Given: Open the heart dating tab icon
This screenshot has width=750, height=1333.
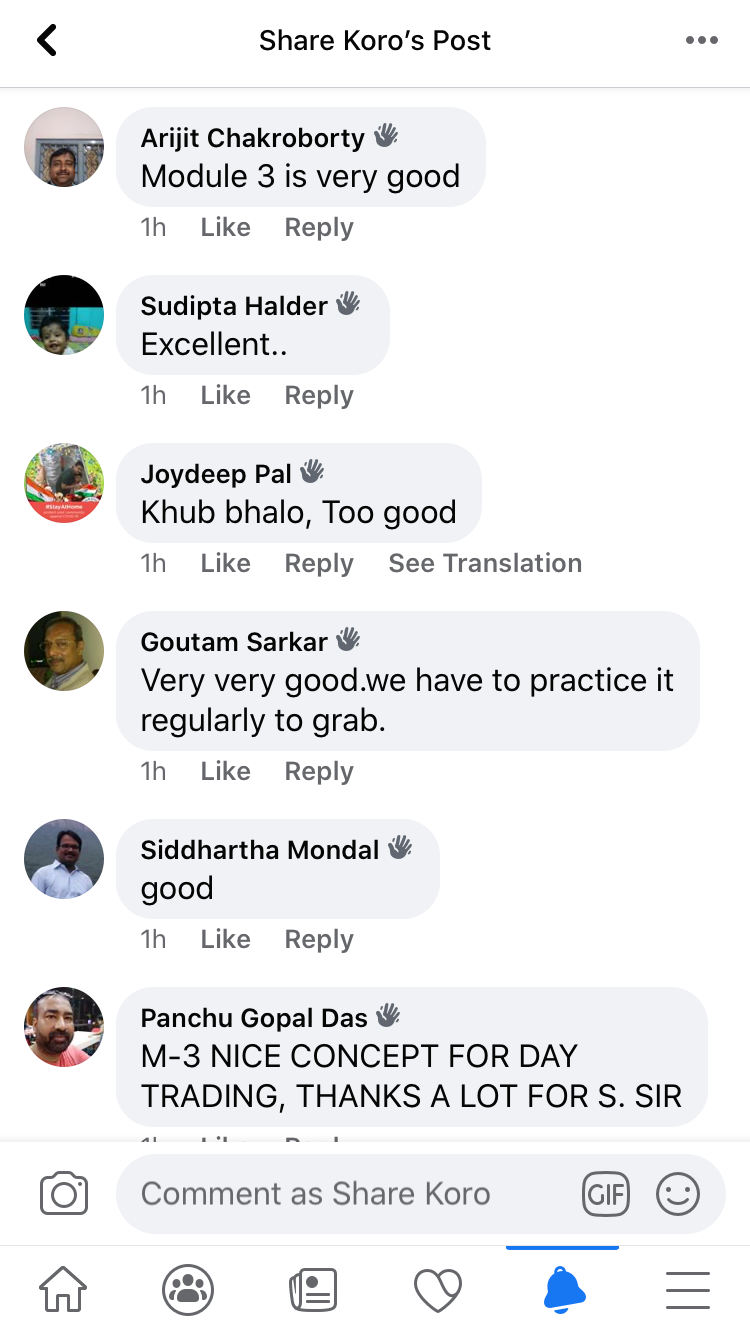Looking at the screenshot, I should click(438, 1290).
